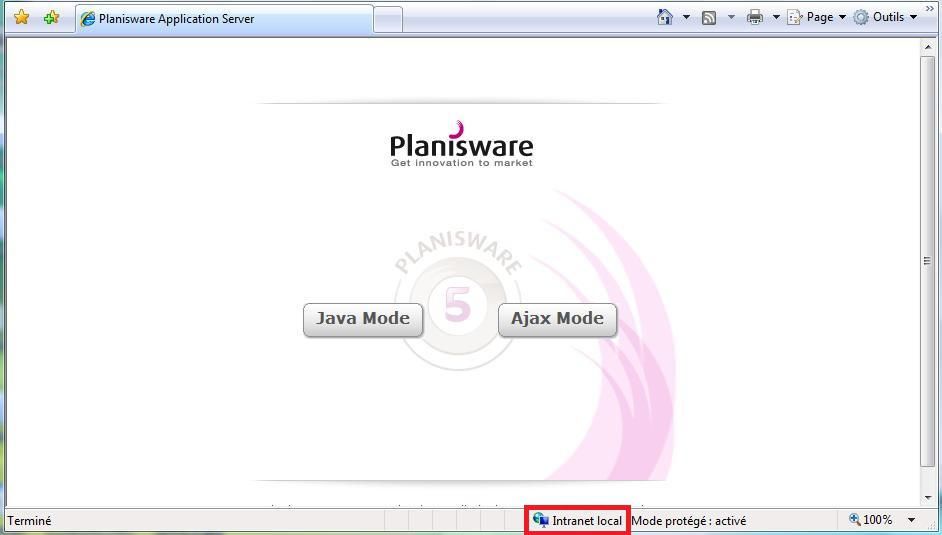The image size is (942, 535).
Task: Click the vertical scrollbar thumb
Action: [928, 261]
